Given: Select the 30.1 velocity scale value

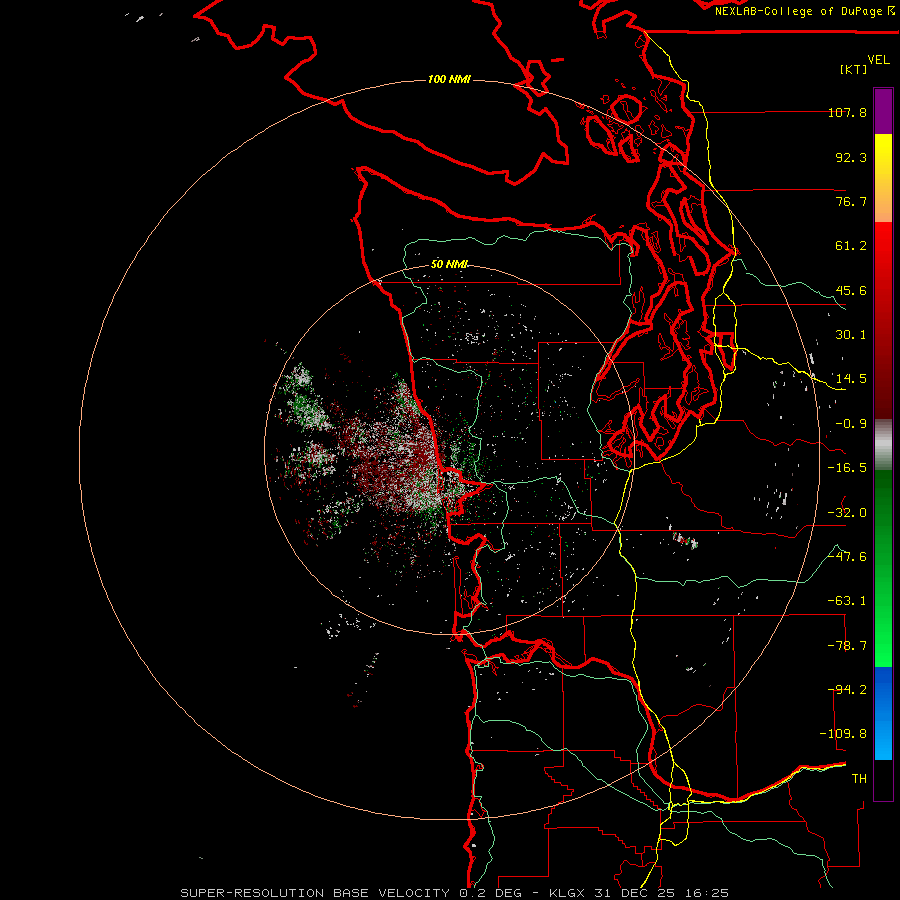Looking at the screenshot, I should tap(851, 335).
